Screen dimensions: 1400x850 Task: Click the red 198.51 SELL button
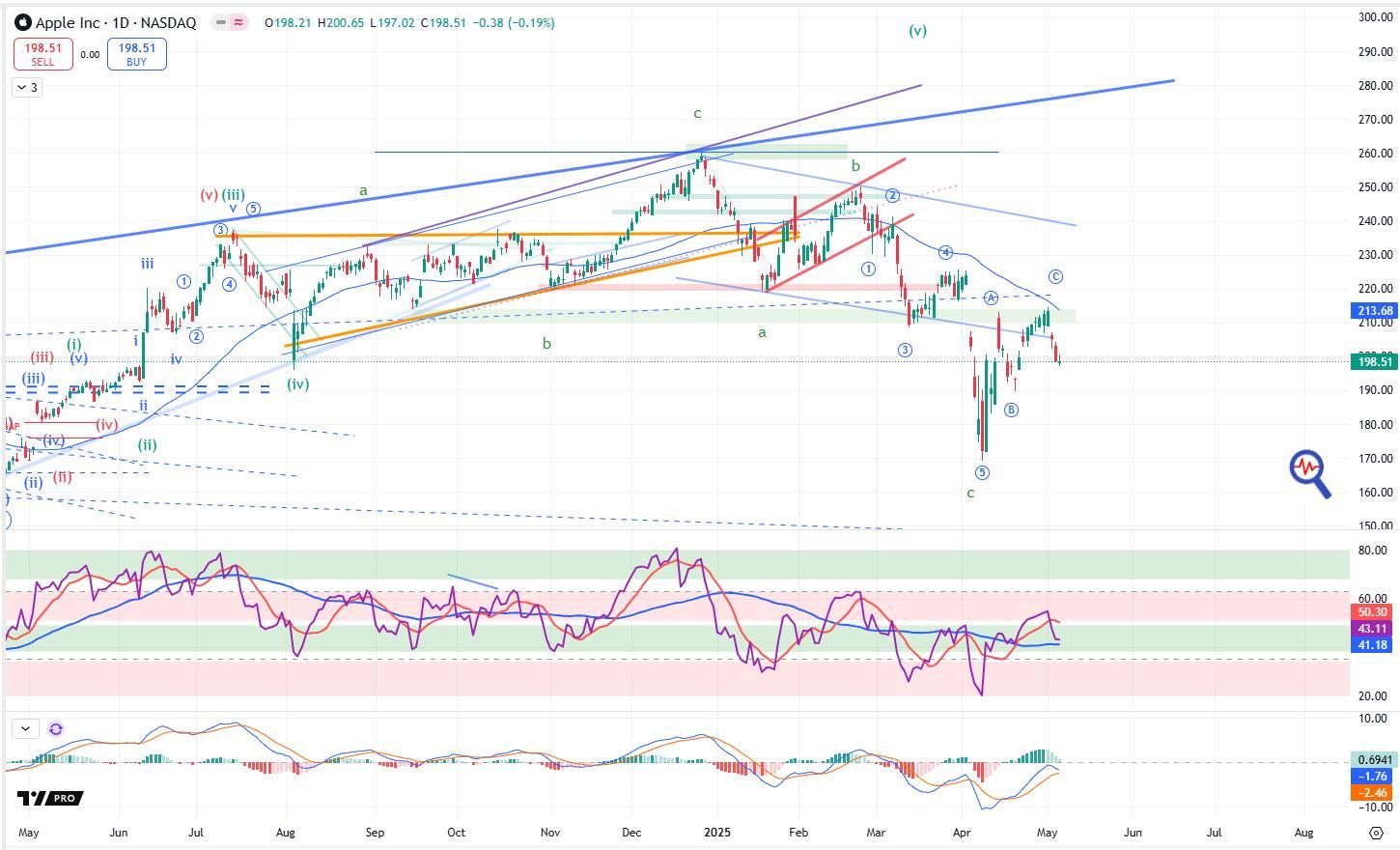click(42, 54)
